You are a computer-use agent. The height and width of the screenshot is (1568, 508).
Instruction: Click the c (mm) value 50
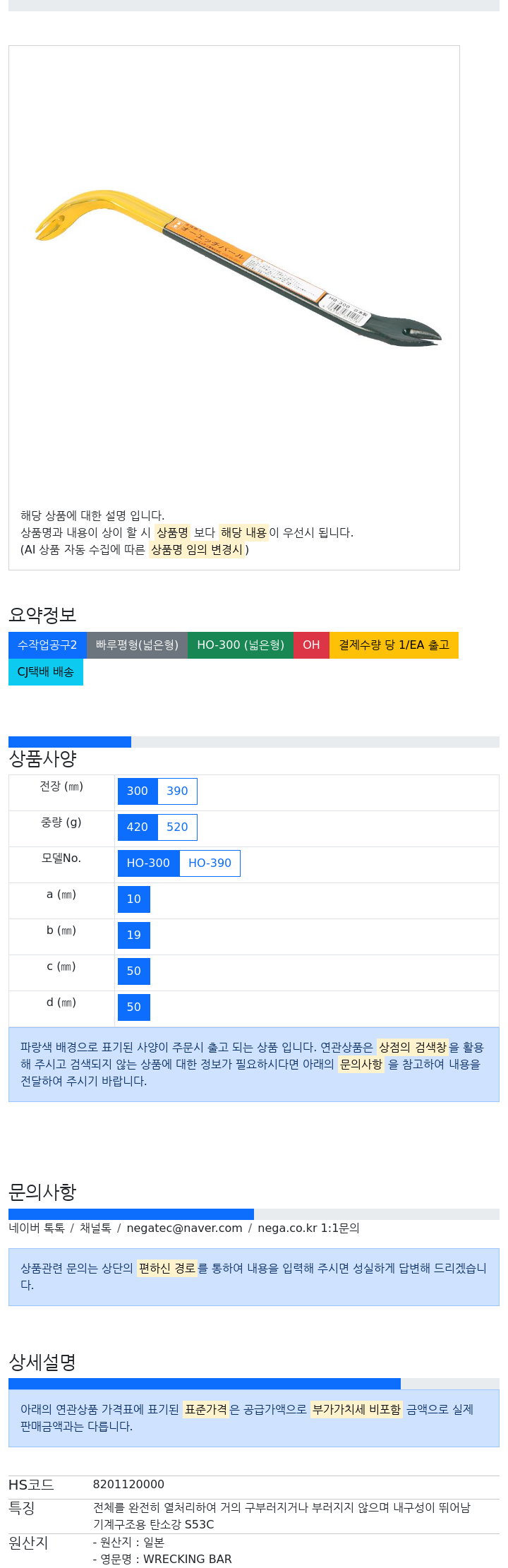click(x=134, y=971)
